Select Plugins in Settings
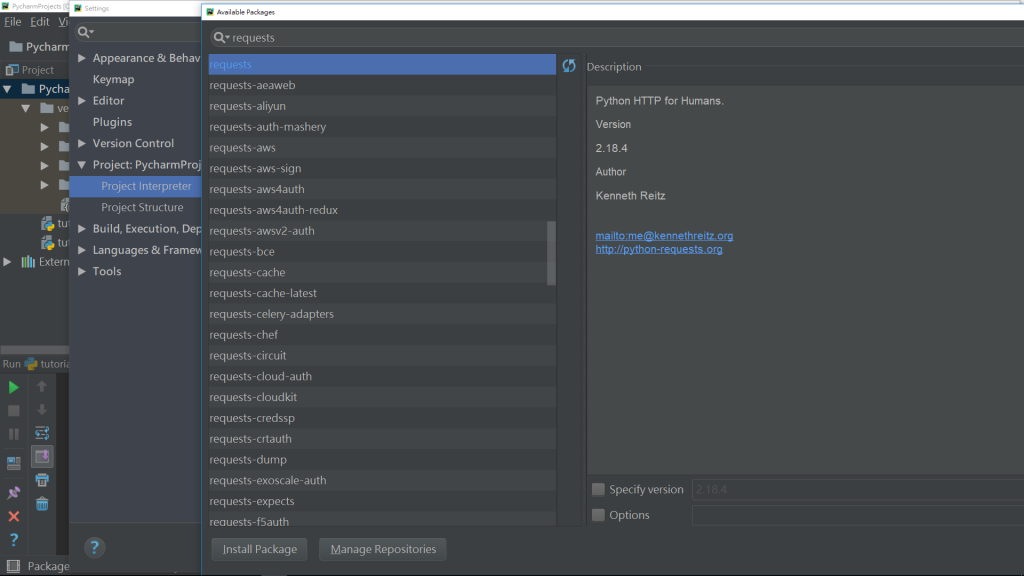 pyautogui.click(x=112, y=121)
